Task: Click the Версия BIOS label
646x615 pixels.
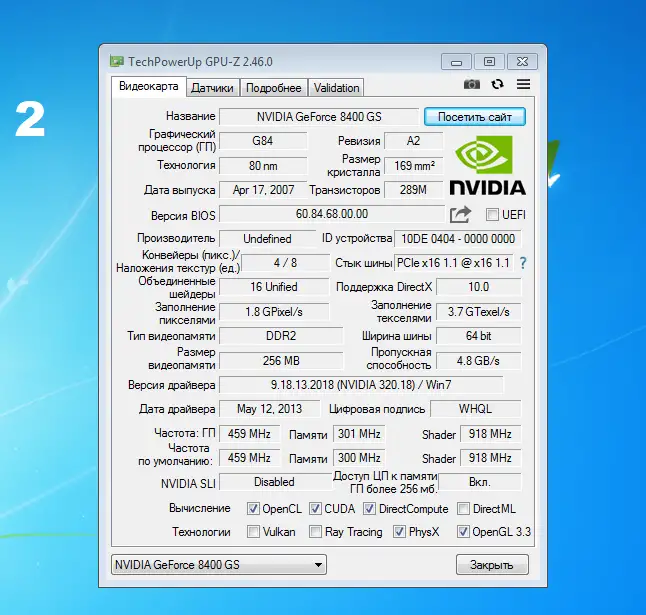Action: pos(183,216)
